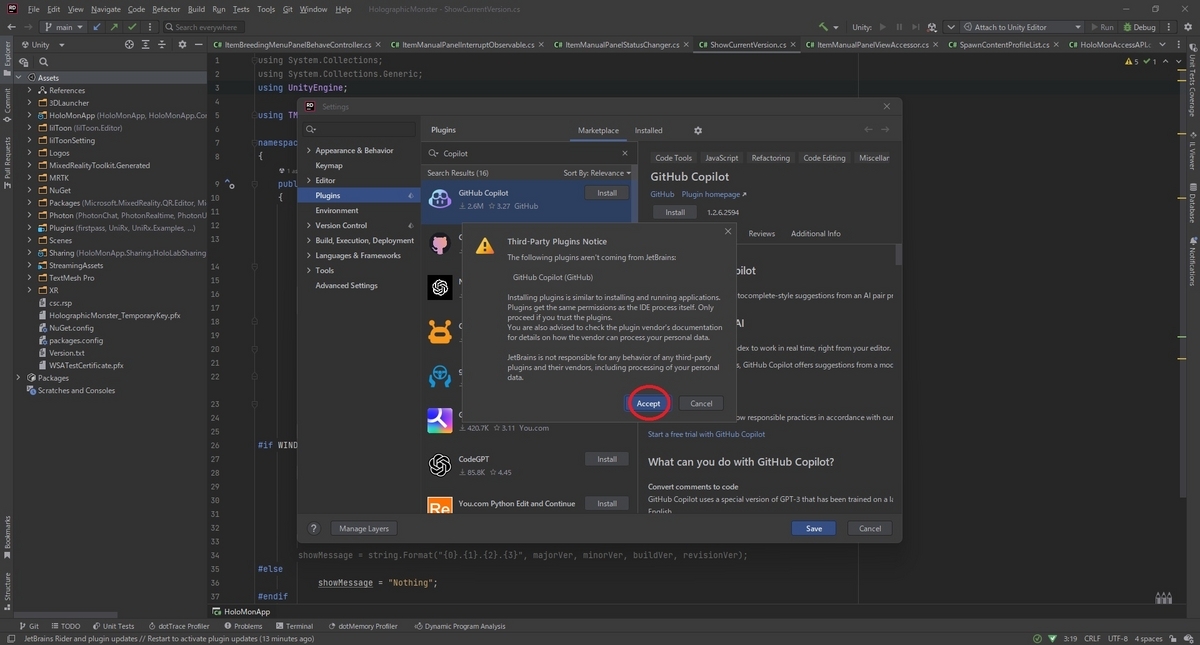The width and height of the screenshot is (1200, 645).
Task: Open the Unity view dropdown in Explorer
Action: [42, 45]
